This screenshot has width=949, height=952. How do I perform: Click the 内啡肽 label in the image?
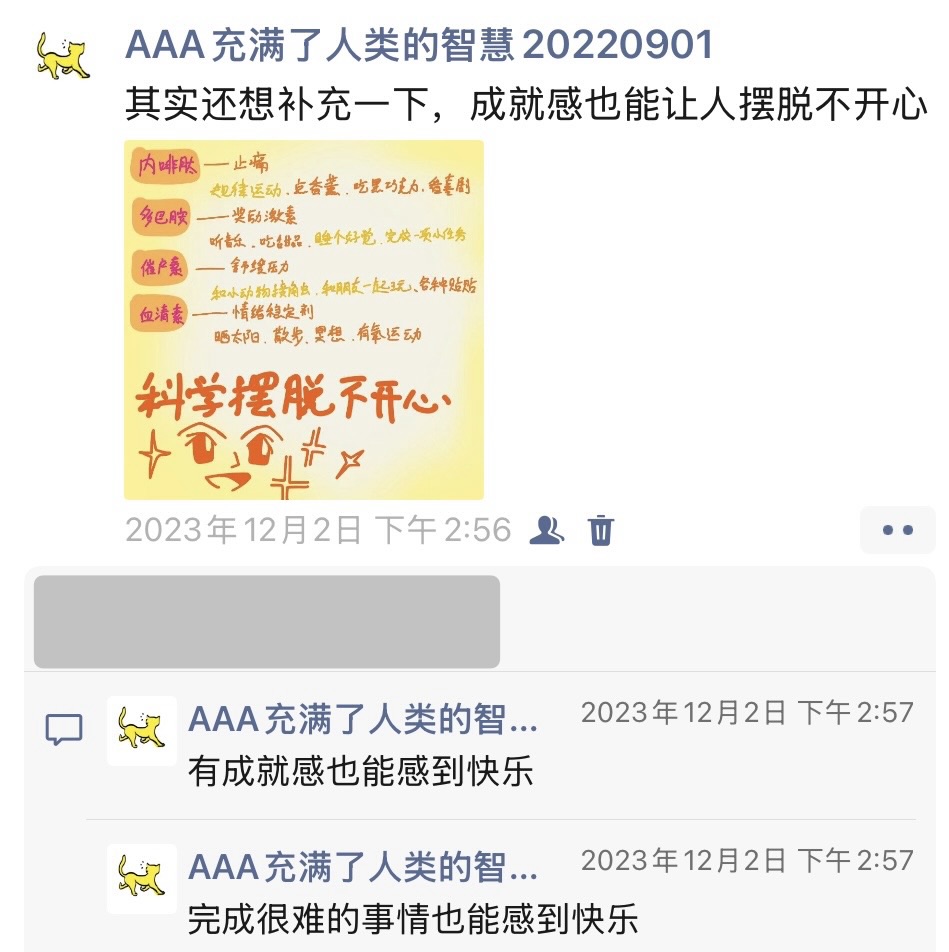point(166,165)
